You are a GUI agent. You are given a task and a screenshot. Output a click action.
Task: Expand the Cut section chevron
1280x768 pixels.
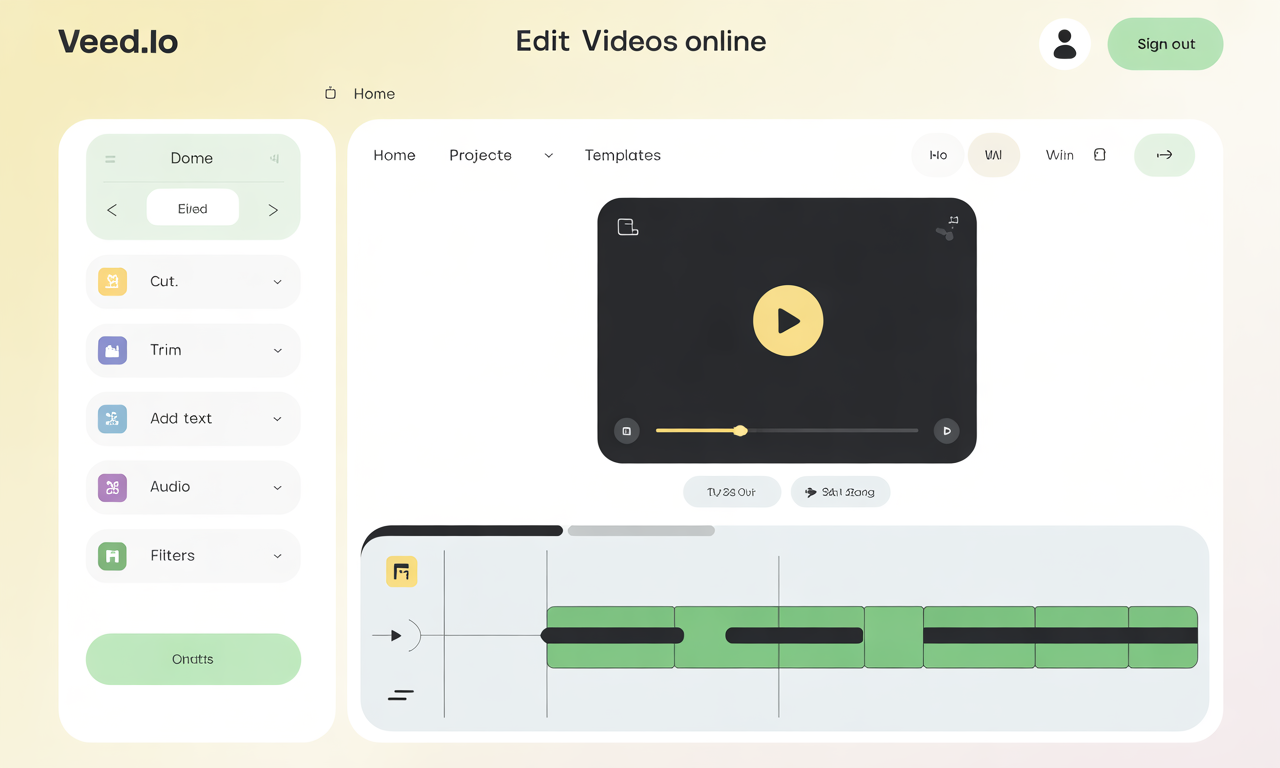277,282
